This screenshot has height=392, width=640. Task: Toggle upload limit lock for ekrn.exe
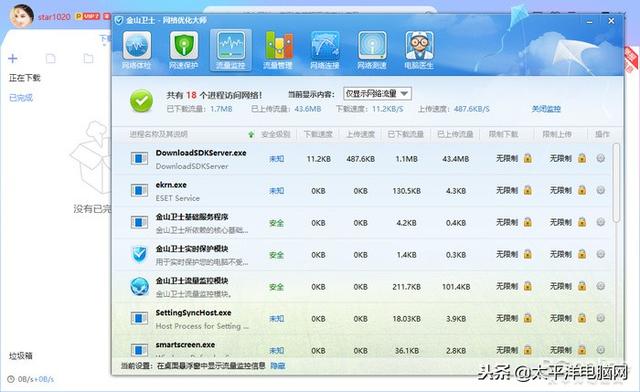(582, 190)
